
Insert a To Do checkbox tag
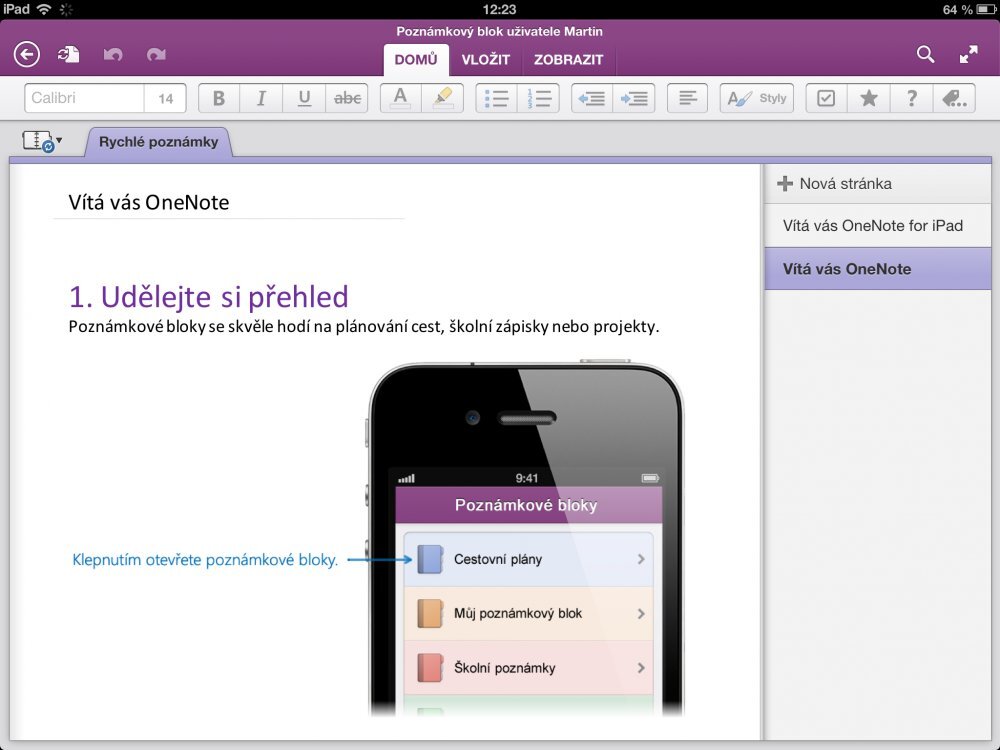click(x=825, y=97)
